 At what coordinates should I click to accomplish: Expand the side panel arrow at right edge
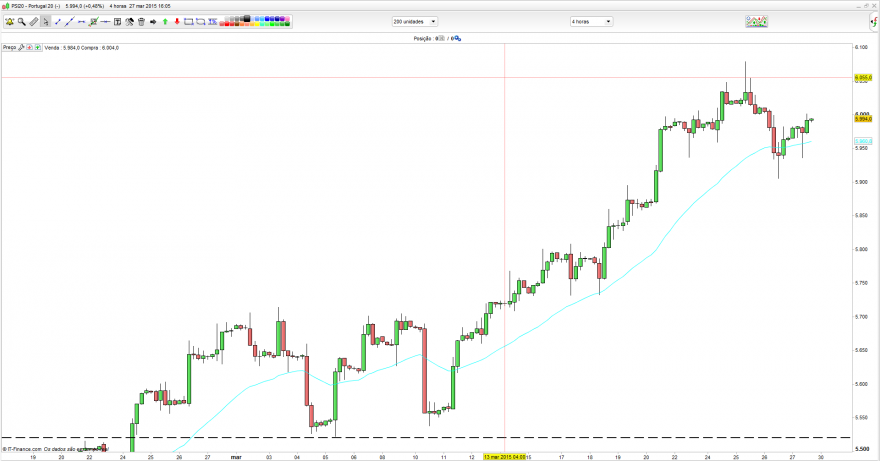click(x=874, y=22)
